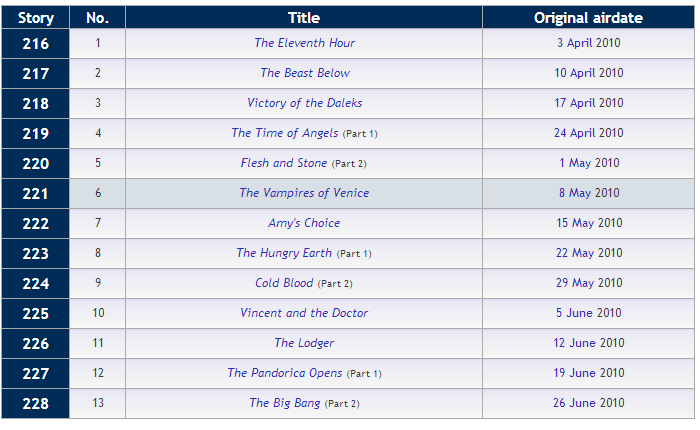Open The Big Bang episode link
Viewport: 700px width, 430px height.
[x=285, y=403]
